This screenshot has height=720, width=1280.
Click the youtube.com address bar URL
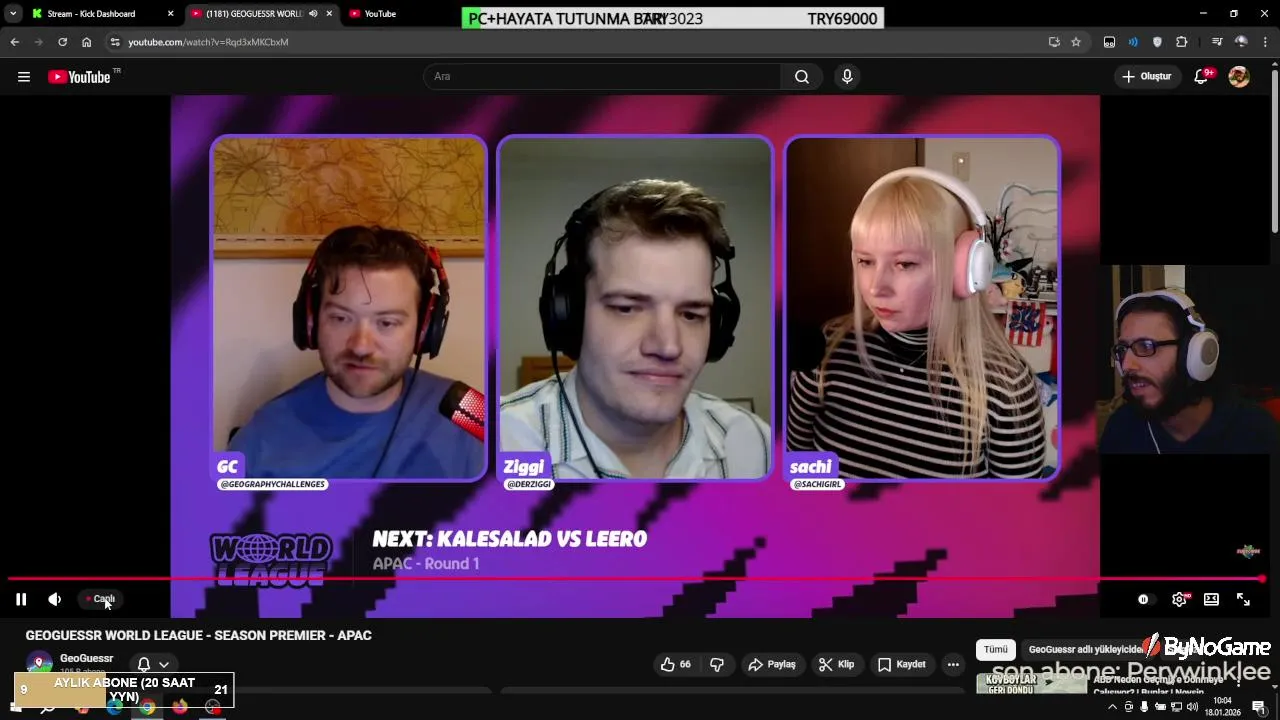[x=208, y=42]
